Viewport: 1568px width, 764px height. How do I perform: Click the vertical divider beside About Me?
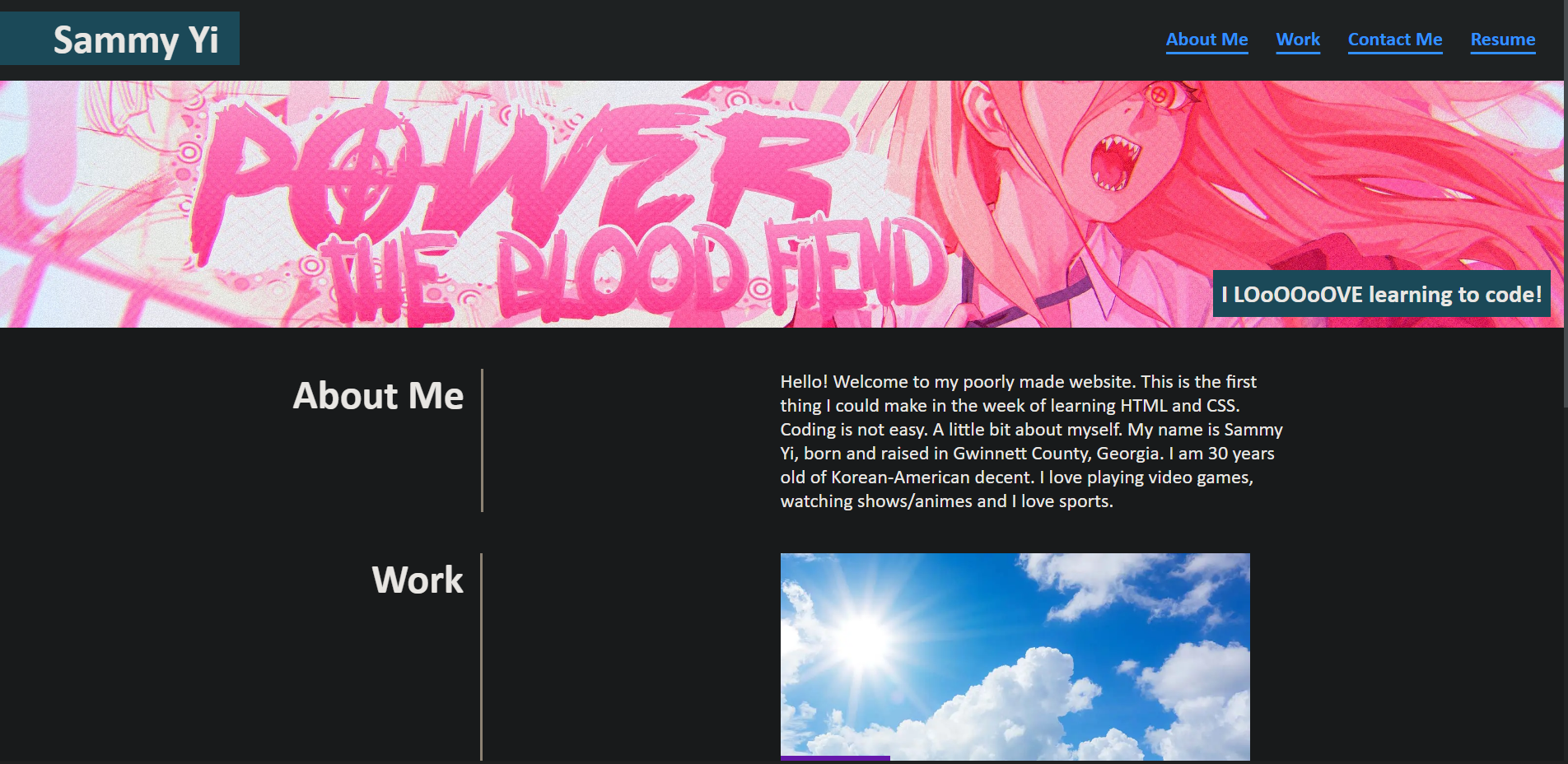click(482, 440)
